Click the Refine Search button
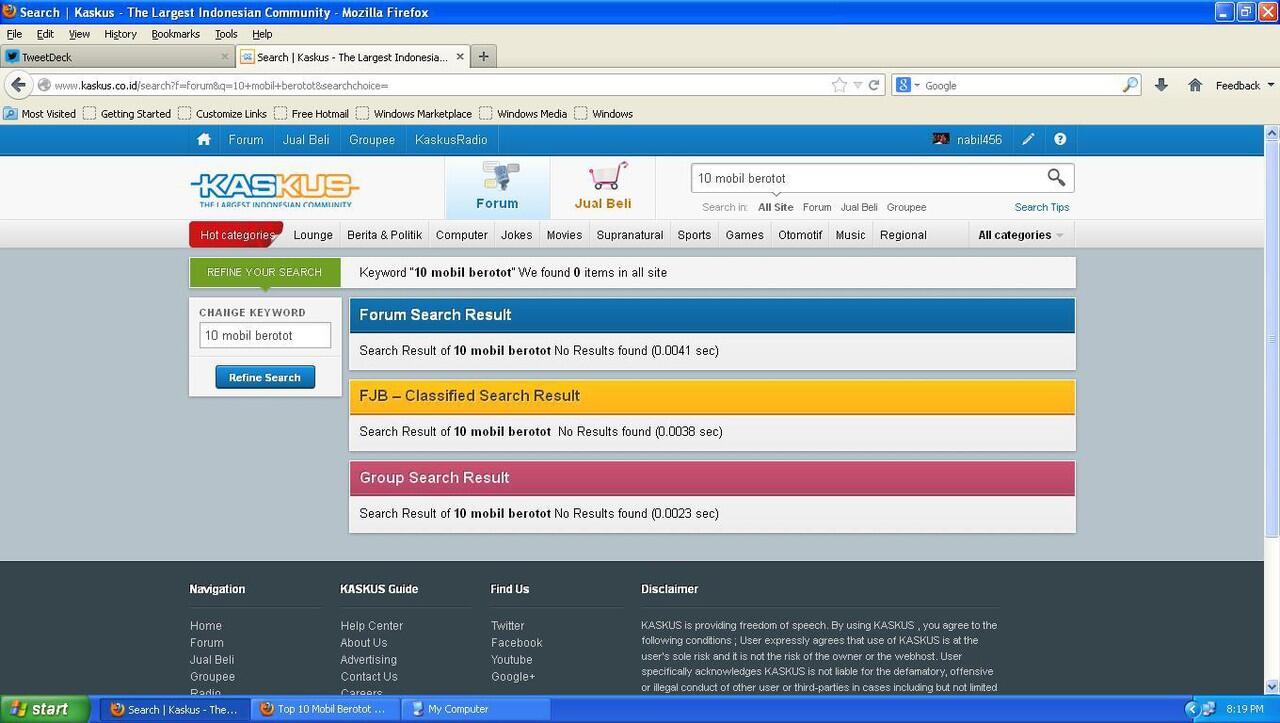1280x723 pixels. coord(265,377)
